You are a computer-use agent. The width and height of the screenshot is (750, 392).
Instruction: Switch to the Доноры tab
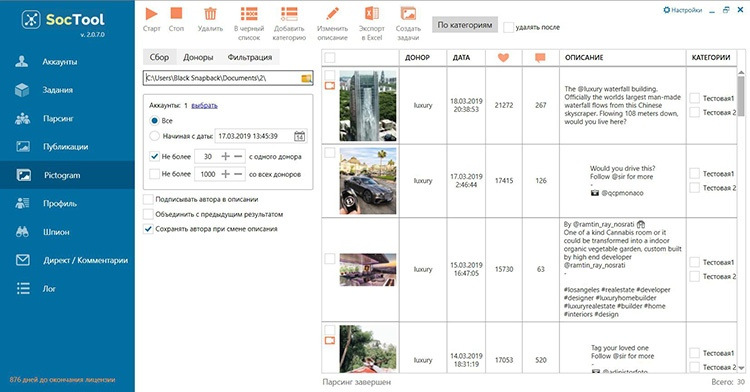[x=198, y=57]
